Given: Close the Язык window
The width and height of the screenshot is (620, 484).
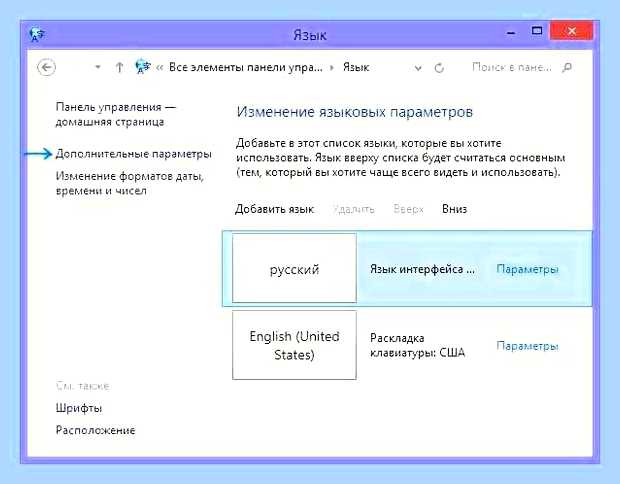Looking at the screenshot, I should tap(571, 31).
